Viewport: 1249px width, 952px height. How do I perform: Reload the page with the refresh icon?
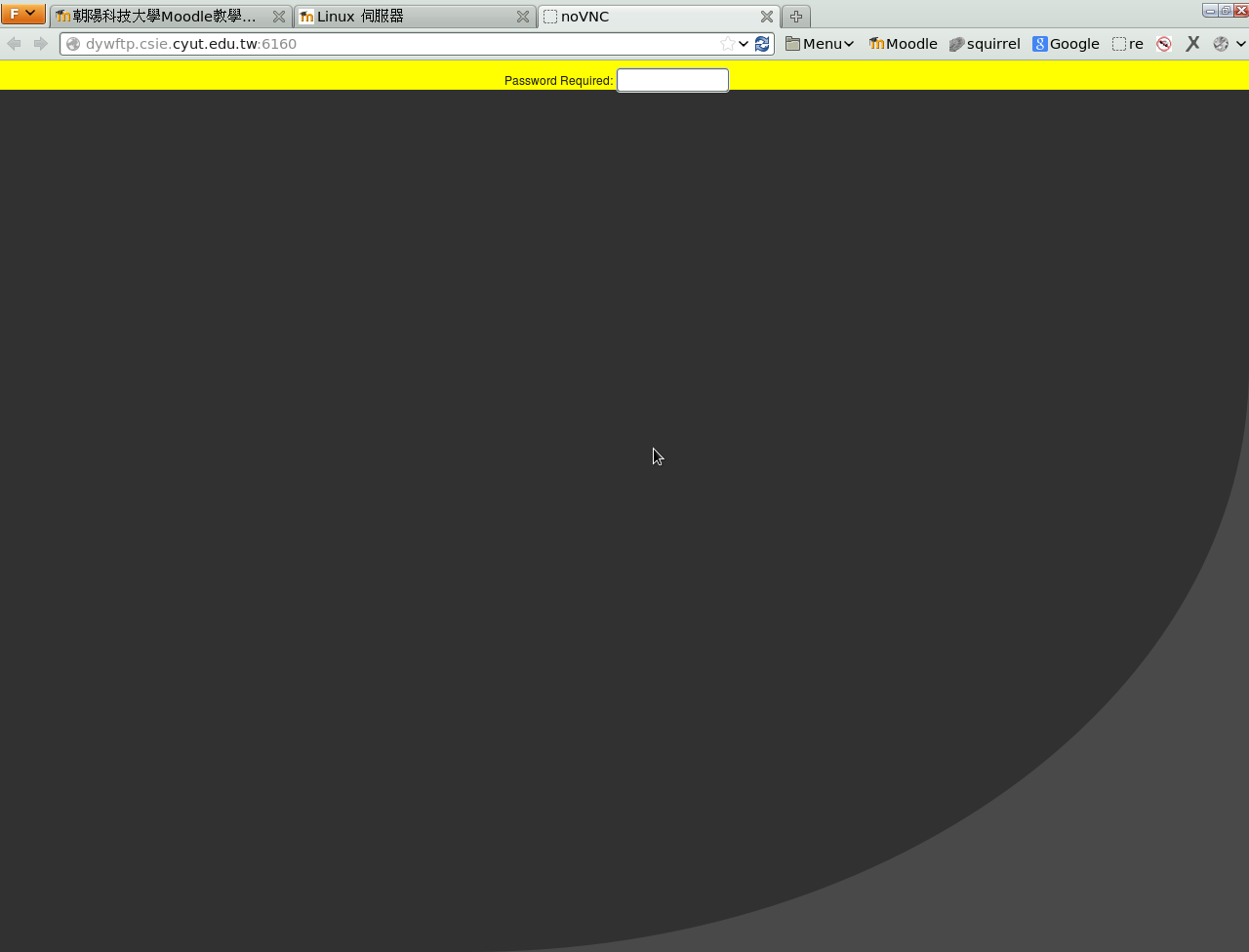tap(762, 44)
